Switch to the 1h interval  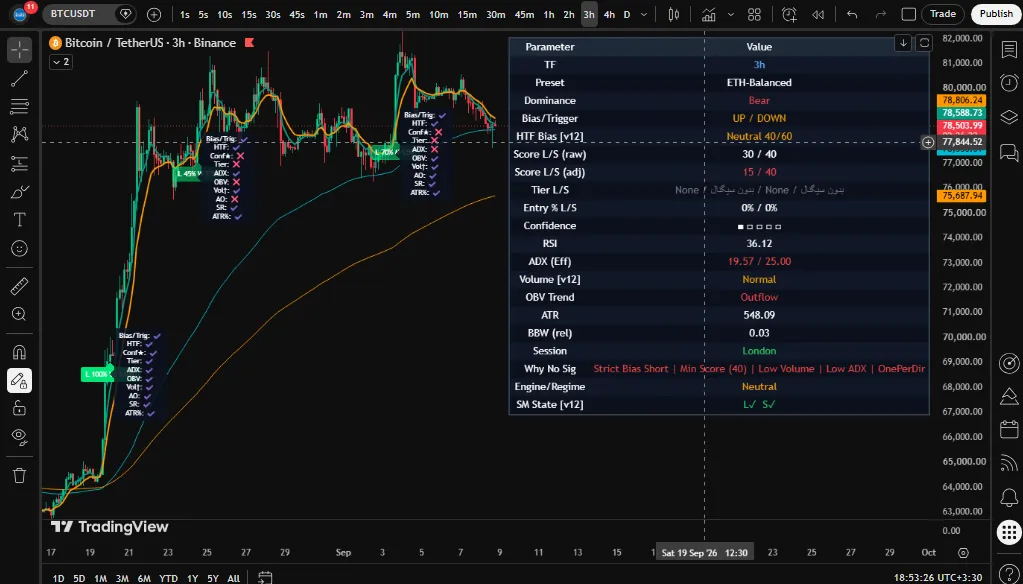click(549, 14)
